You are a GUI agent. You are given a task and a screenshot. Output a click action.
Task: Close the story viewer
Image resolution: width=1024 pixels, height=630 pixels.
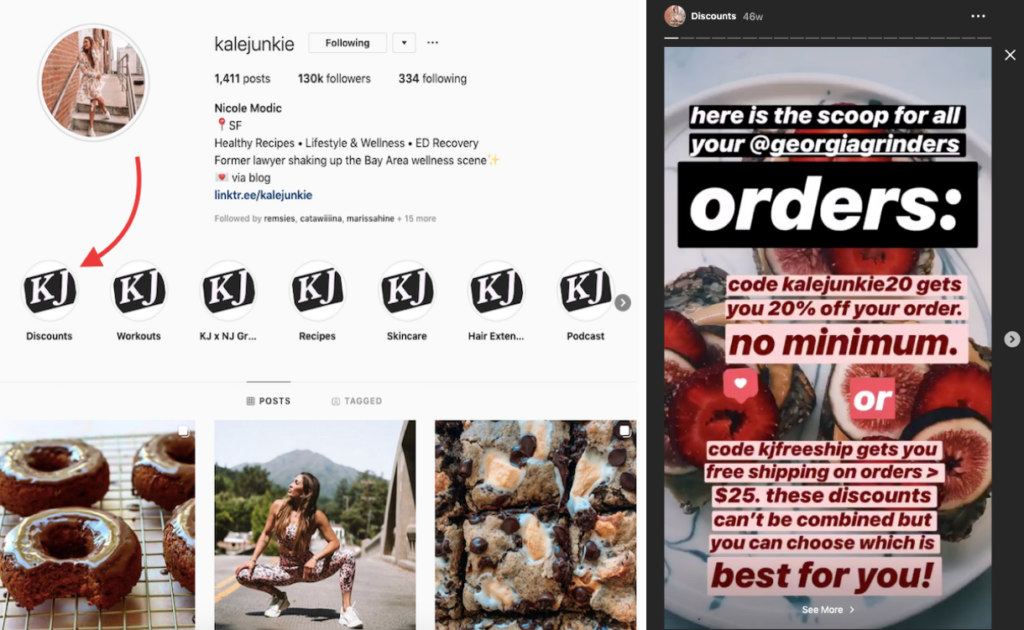(x=1010, y=55)
